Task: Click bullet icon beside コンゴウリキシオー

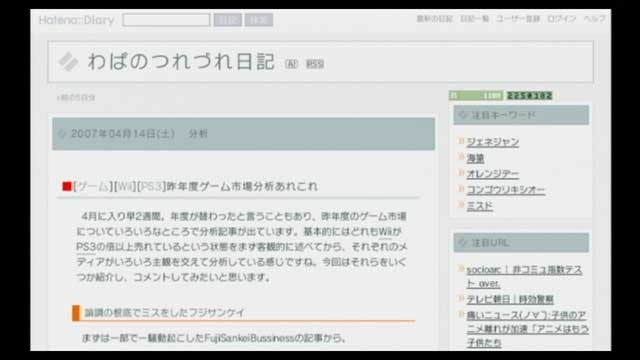Action: tap(461, 189)
